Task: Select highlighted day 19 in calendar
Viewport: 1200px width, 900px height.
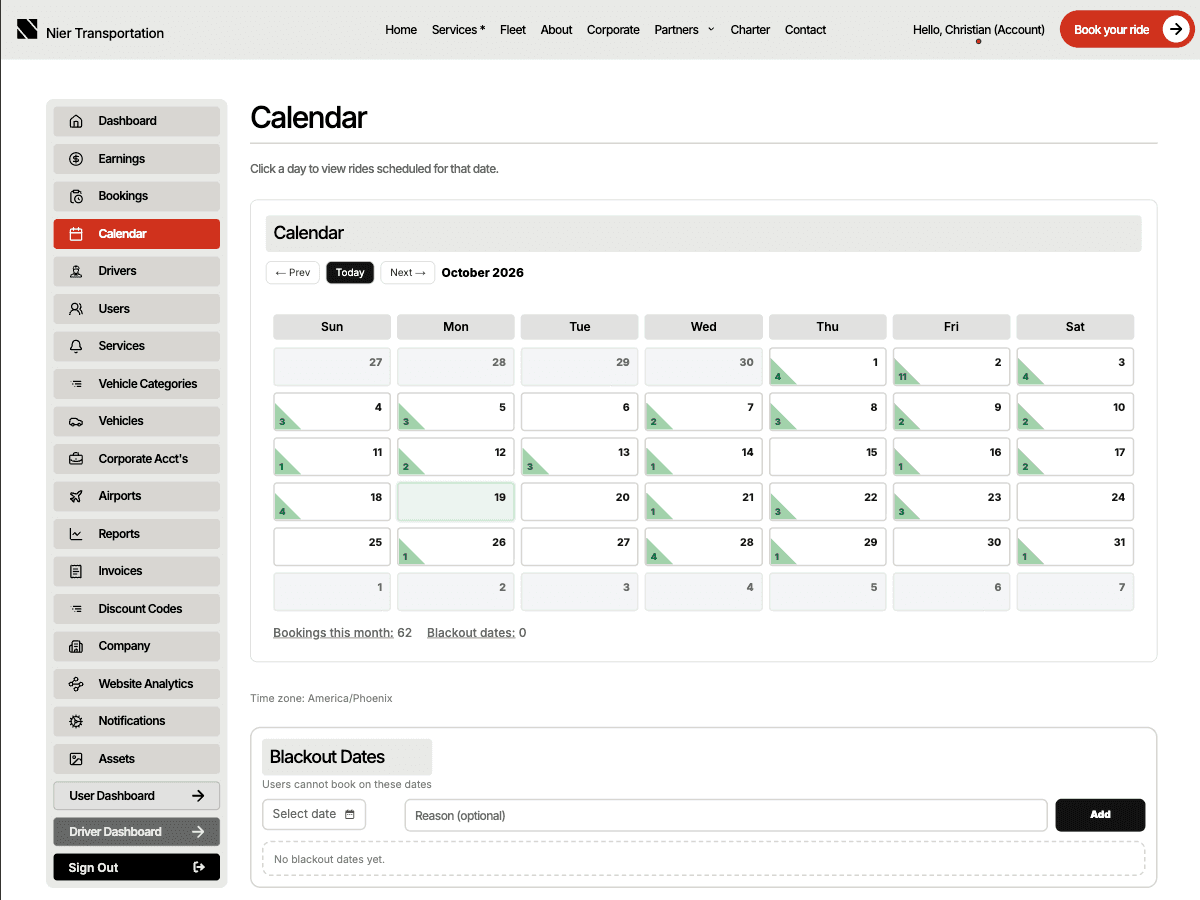Action: 456,502
